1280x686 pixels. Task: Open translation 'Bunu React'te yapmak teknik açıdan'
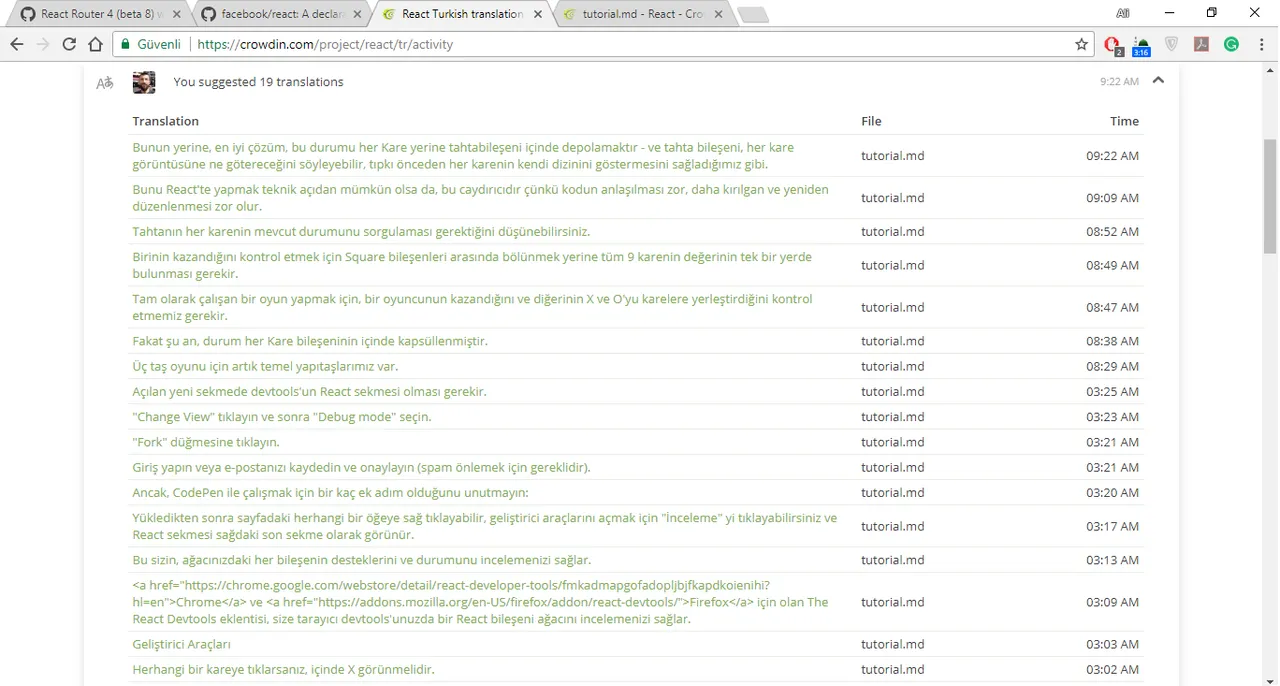point(480,198)
